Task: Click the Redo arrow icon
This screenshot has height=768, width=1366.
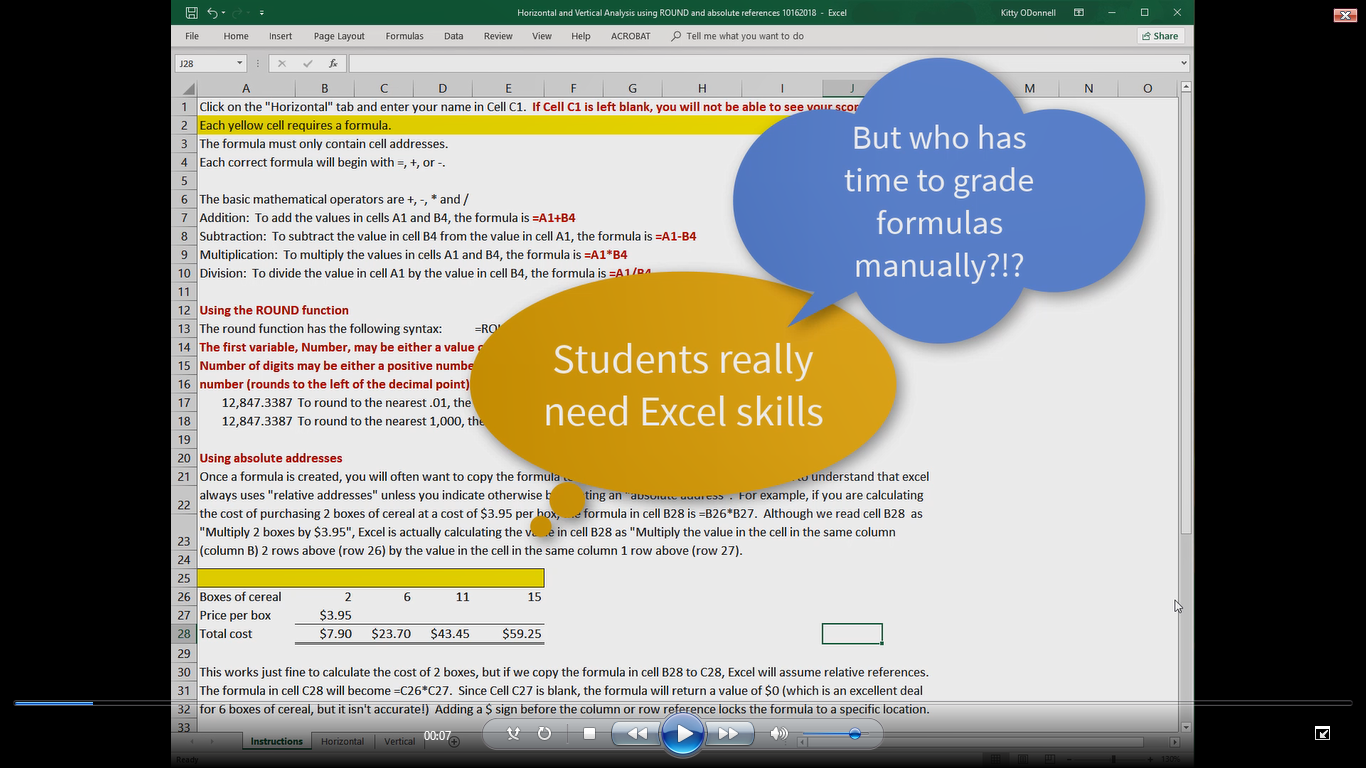Action: point(237,13)
